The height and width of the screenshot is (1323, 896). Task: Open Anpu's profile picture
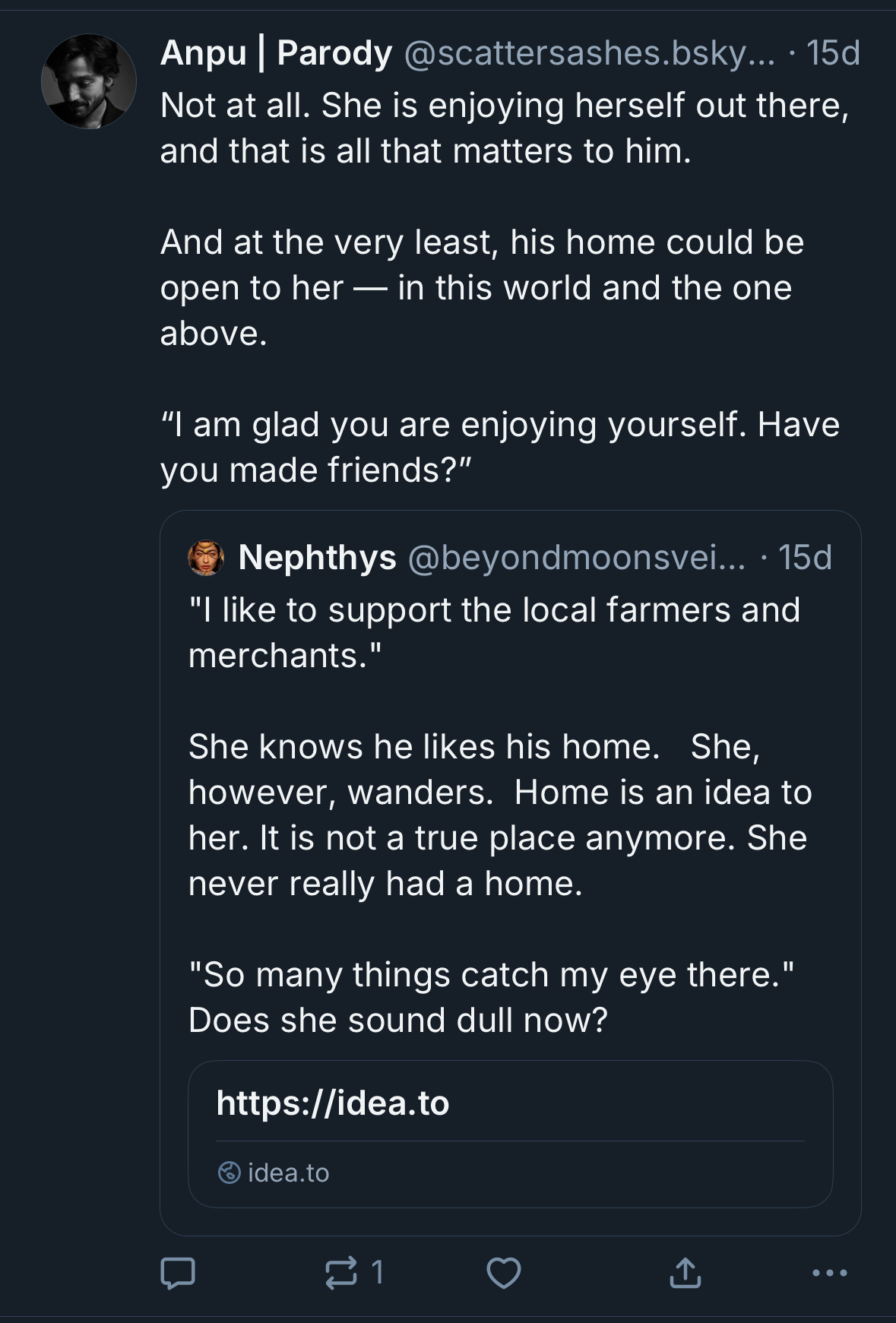pyautogui.click(x=89, y=81)
